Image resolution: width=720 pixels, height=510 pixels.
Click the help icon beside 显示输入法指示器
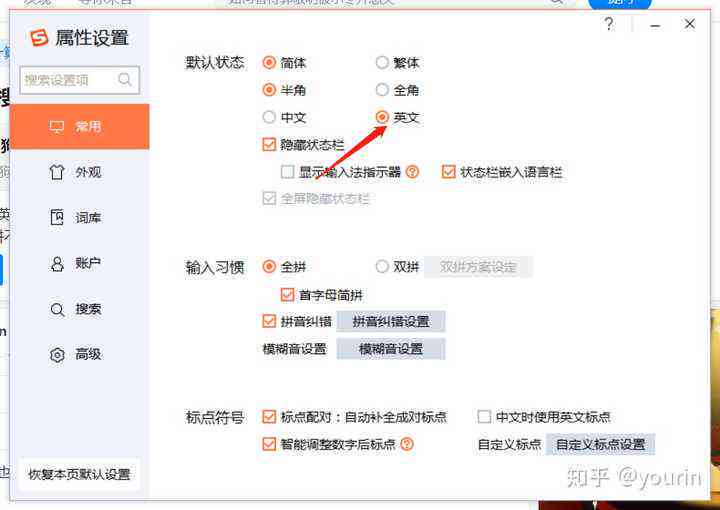pyautogui.click(x=412, y=172)
